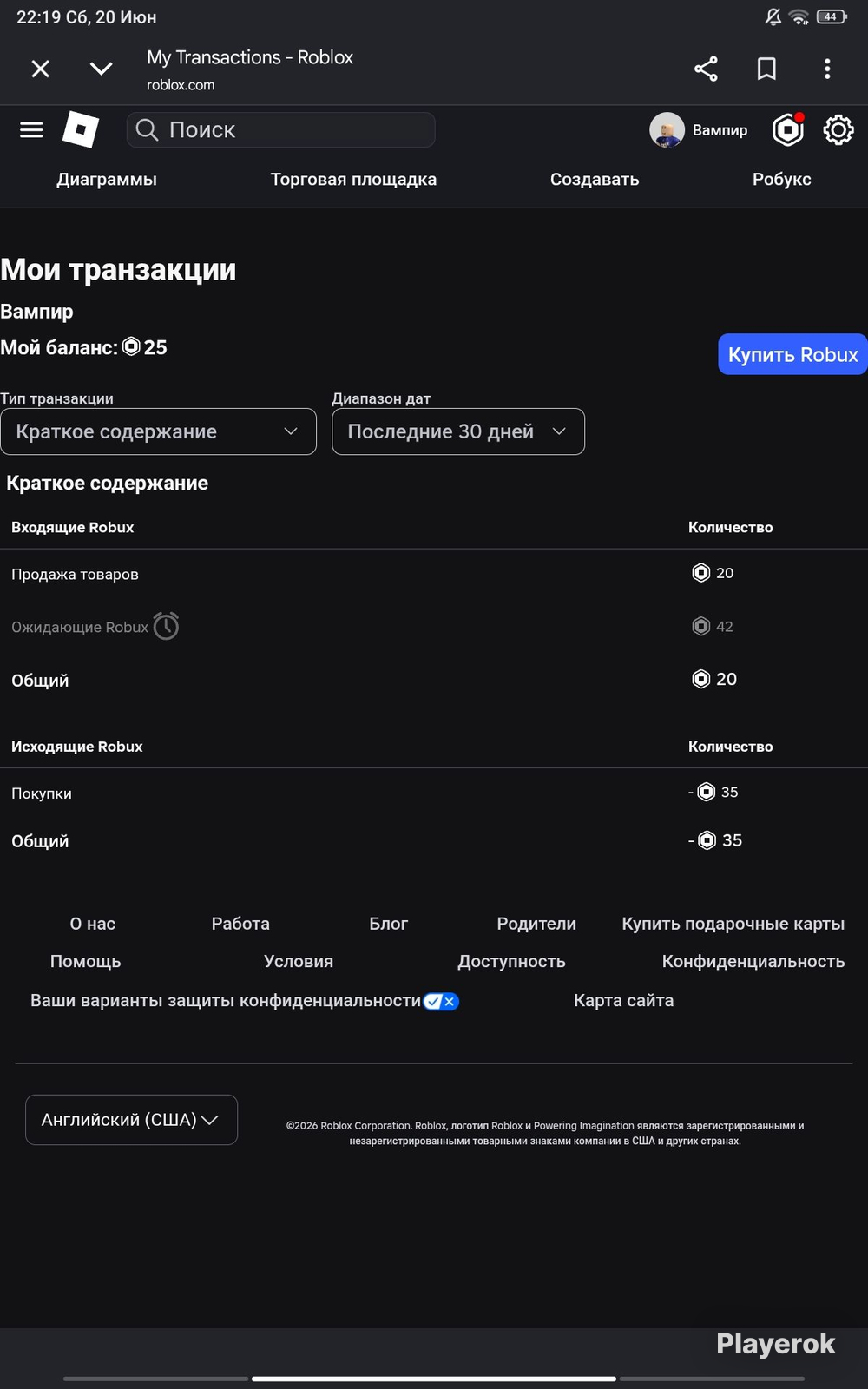Click Ожидающие Robux label
The width and height of the screenshot is (868, 1389).
click(80, 627)
